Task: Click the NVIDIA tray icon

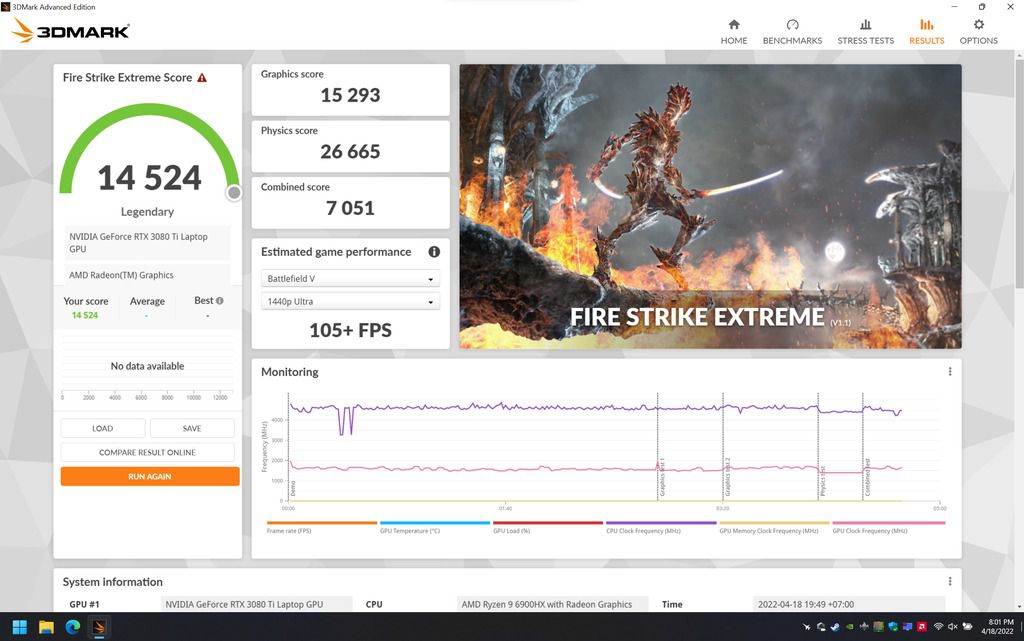Action: click(x=850, y=627)
